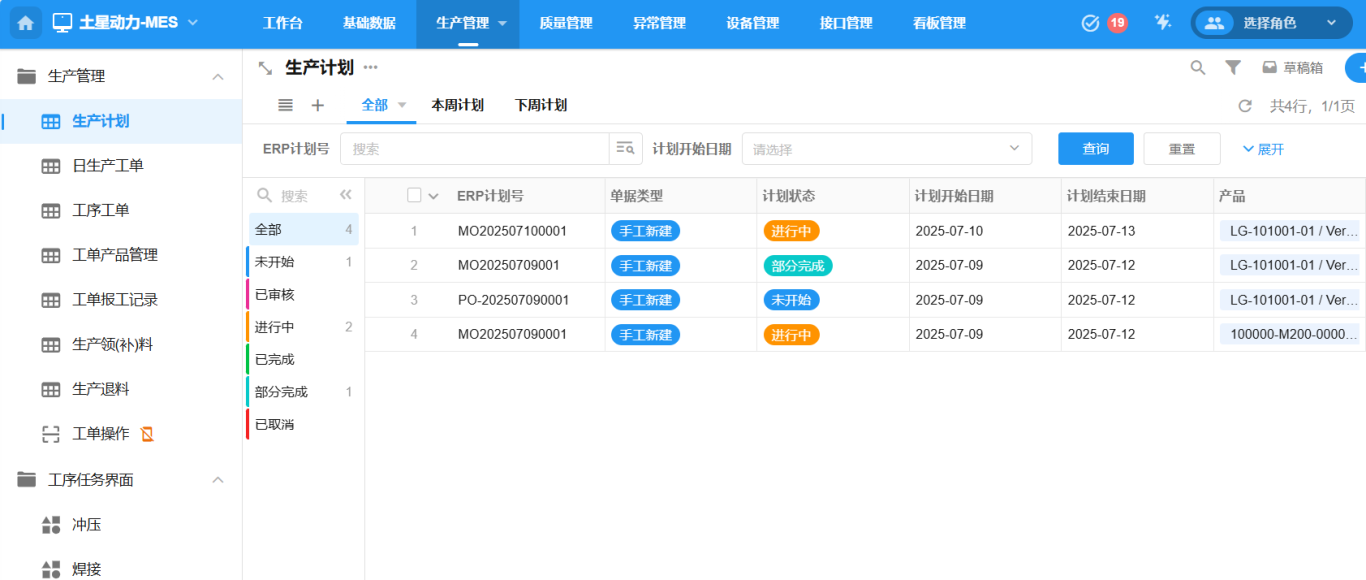1366x580 pixels.
Task: Click the refresh icon beside row count
Action: point(1245,106)
